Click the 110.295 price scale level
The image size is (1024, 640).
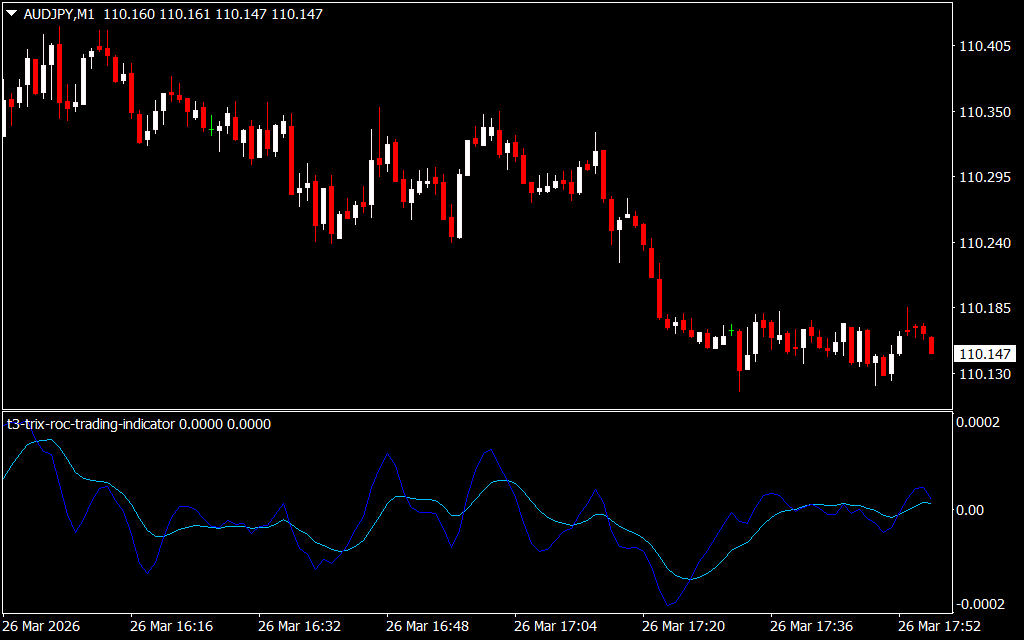(x=984, y=177)
